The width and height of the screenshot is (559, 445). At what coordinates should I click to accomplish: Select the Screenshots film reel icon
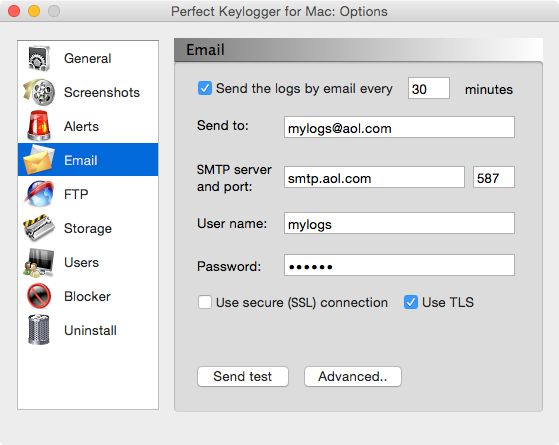tap(39, 92)
